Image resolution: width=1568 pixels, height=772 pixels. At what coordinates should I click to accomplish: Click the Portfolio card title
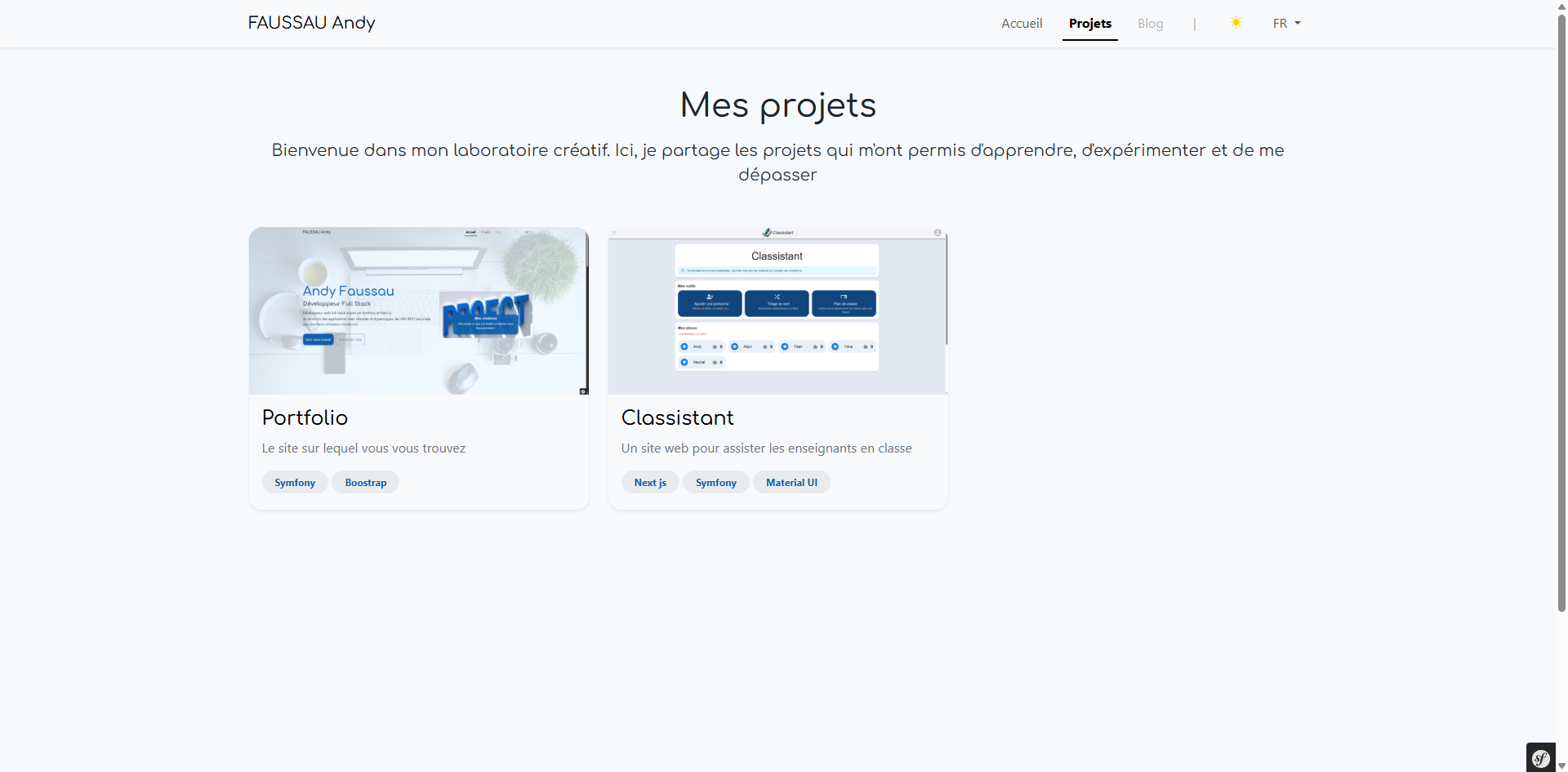coord(305,417)
